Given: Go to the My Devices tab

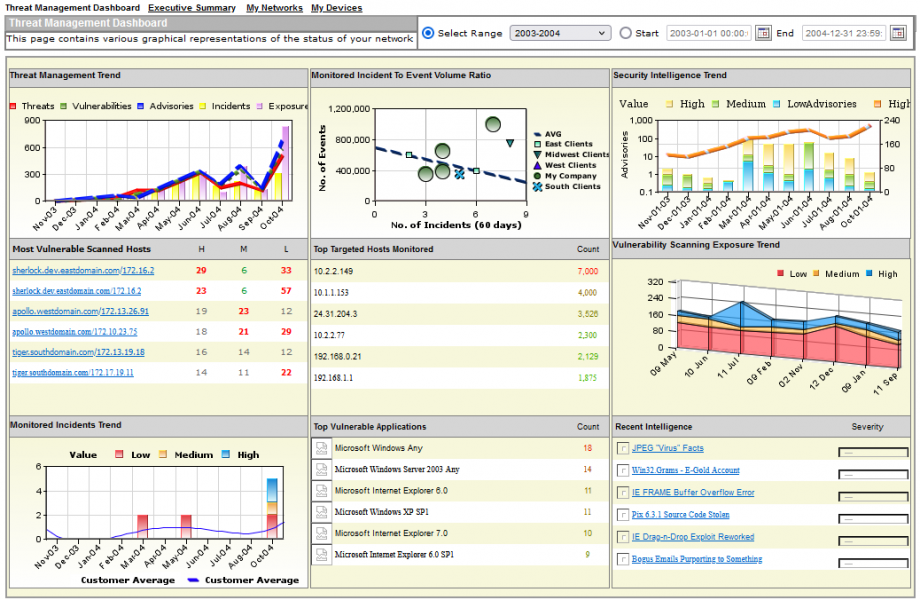Looking at the screenshot, I should pyautogui.click(x=337, y=8).
